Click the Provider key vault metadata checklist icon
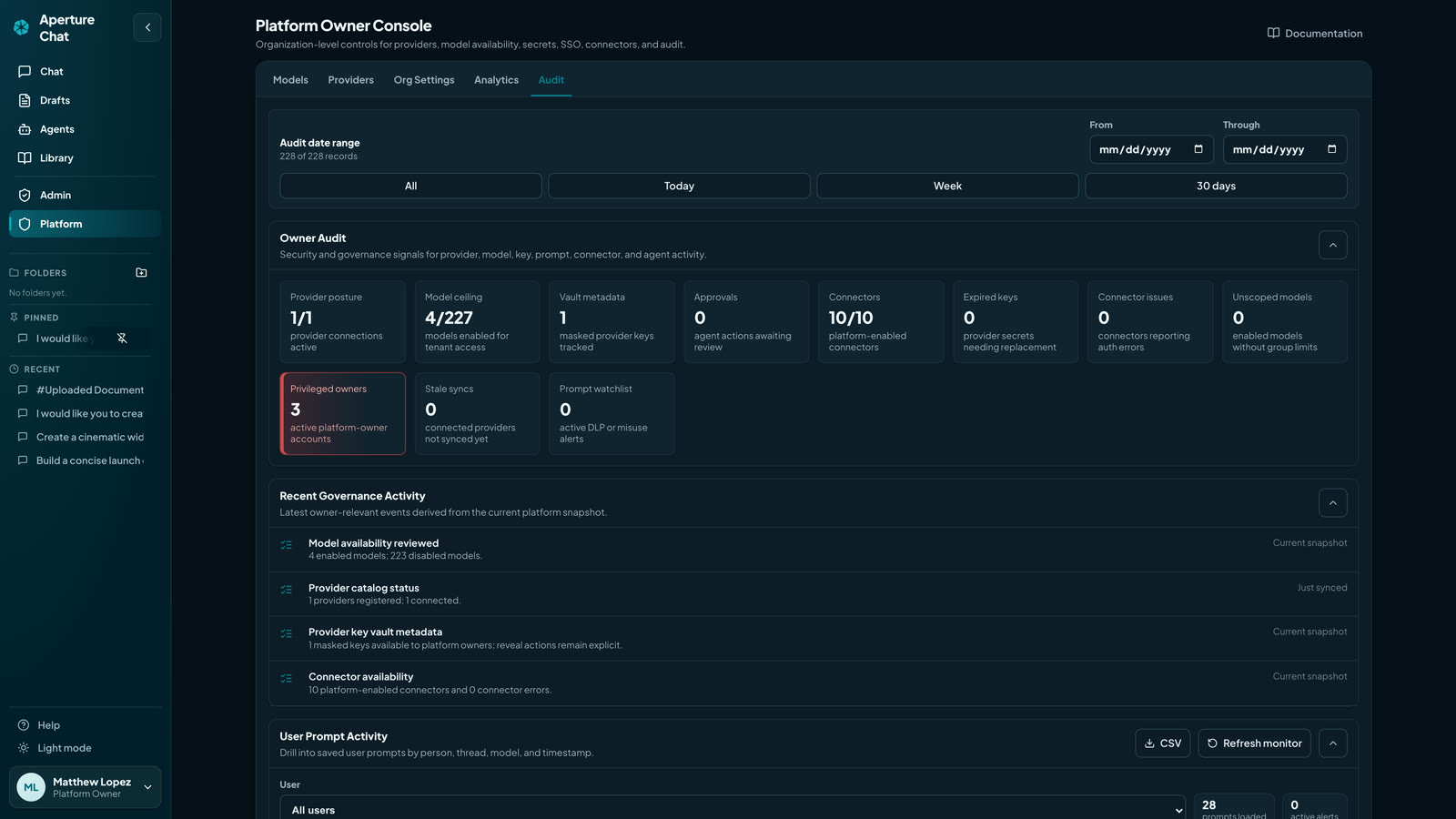This screenshot has width=1456, height=819. 287,633
